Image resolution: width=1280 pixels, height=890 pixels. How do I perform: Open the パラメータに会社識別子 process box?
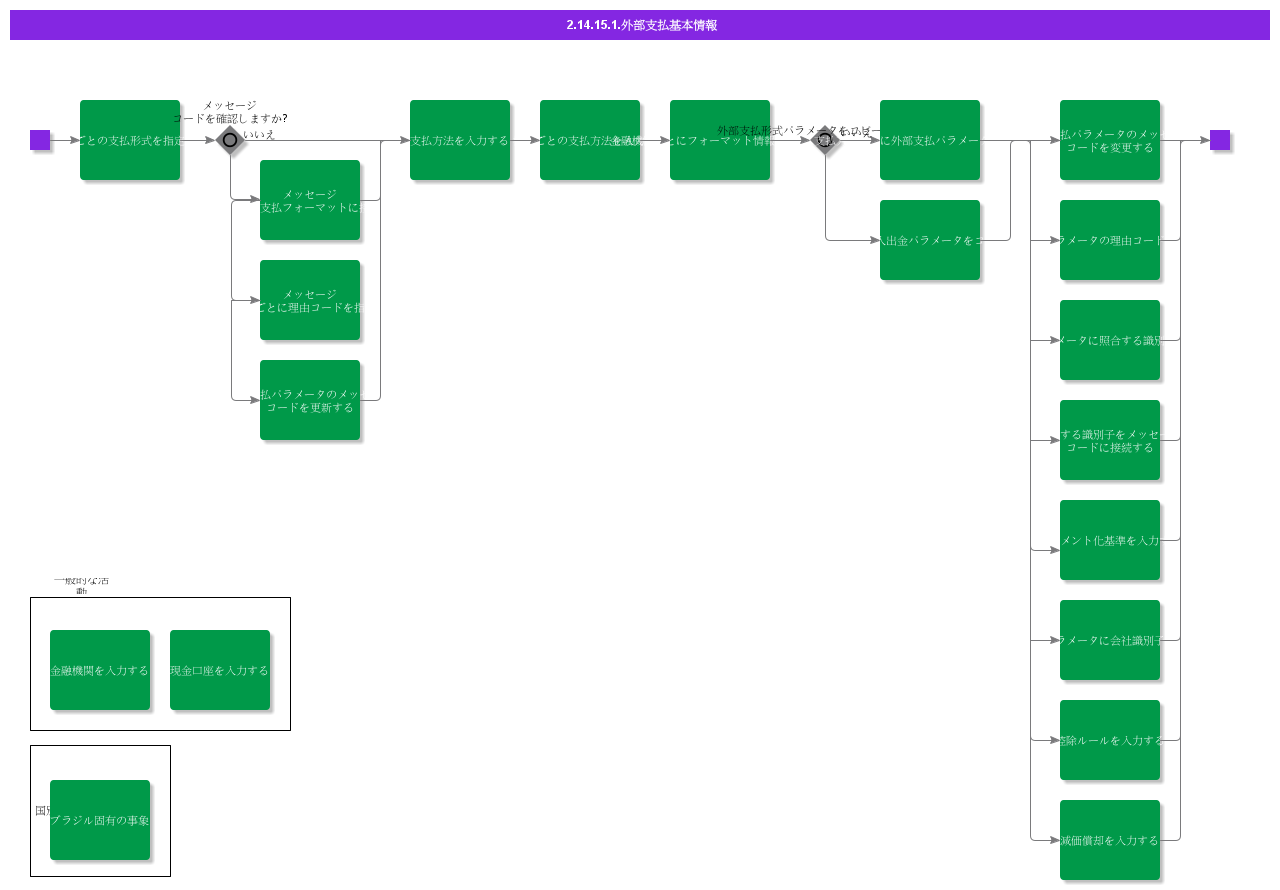coord(1110,640)
